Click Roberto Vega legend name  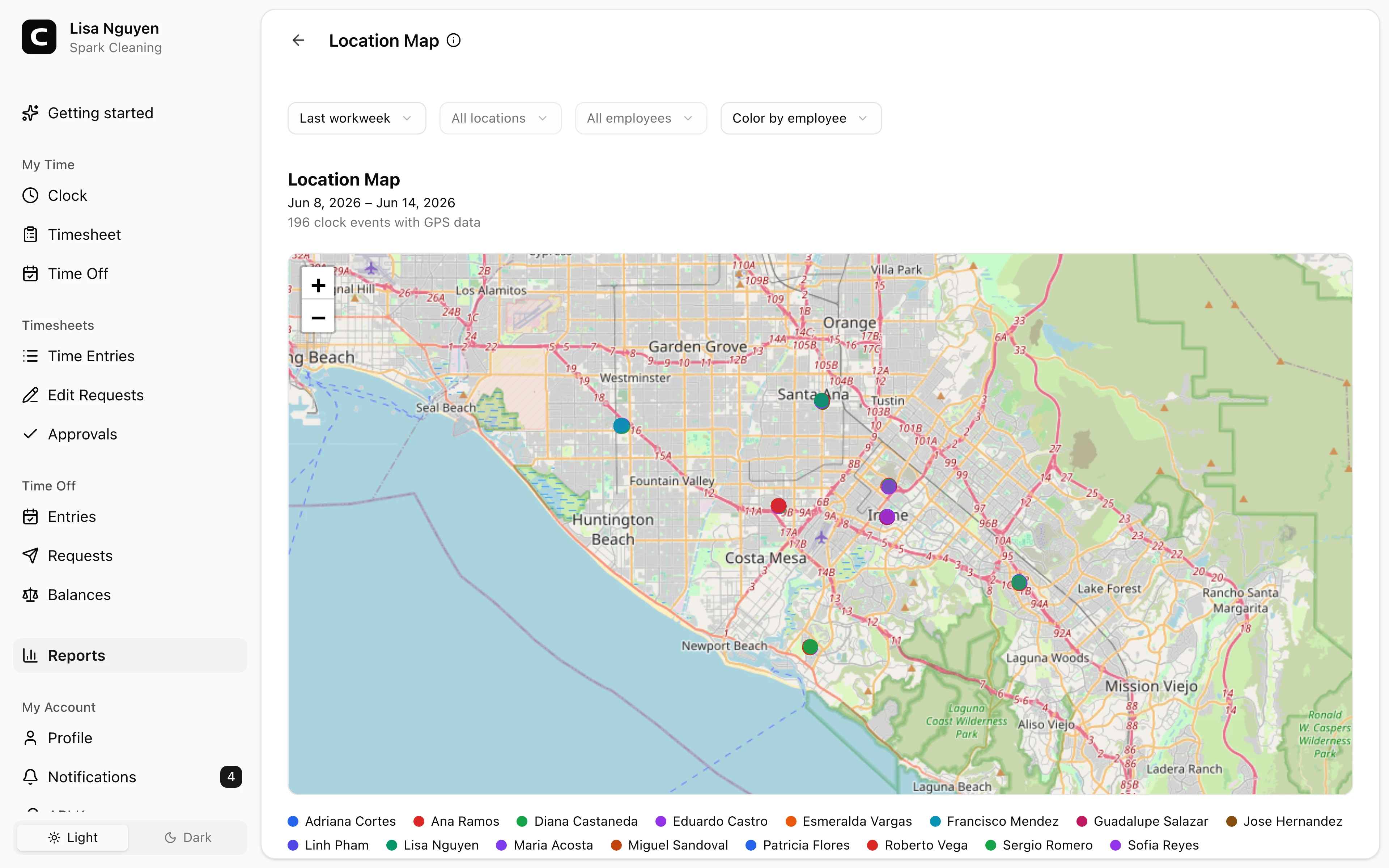pyautogui.click(x=926, y=846)
